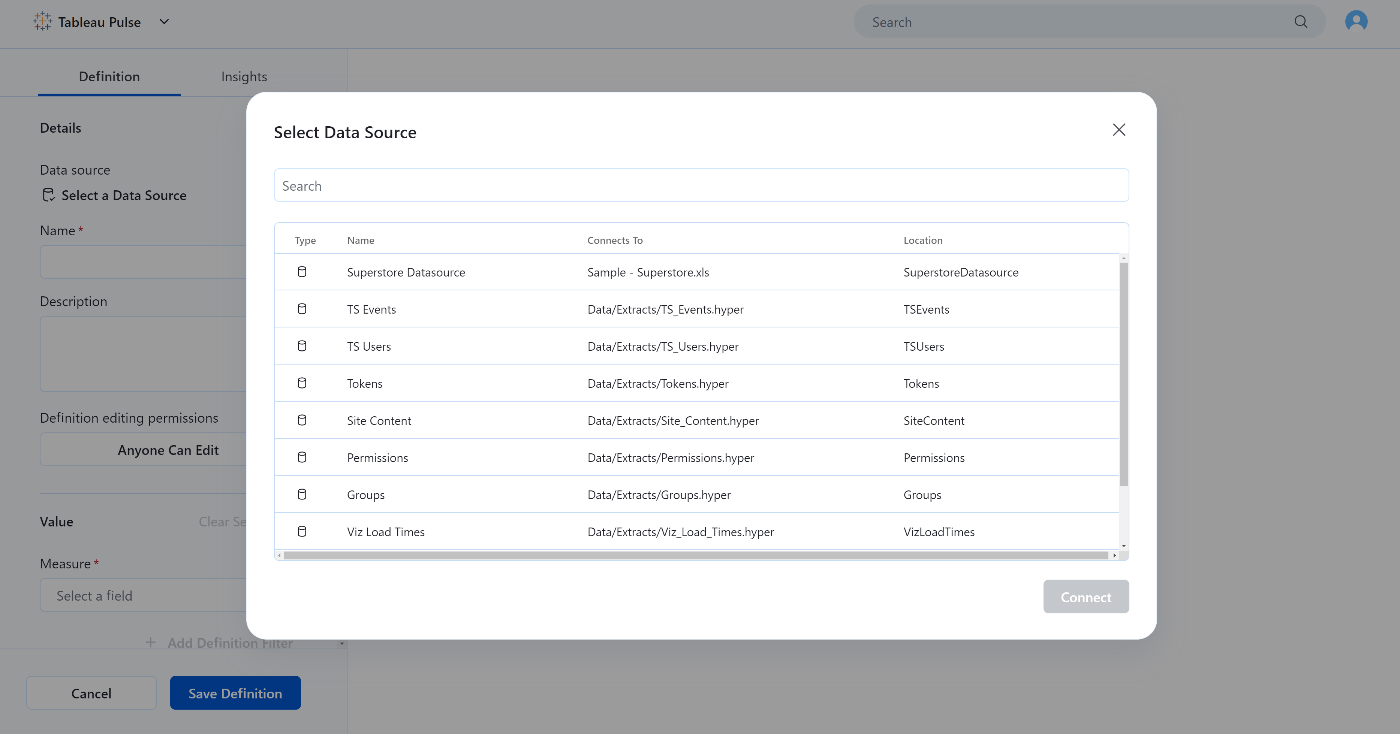Screen dimensions: 1400x734
Task: Click the magnifier icon in top search bar
Action: coord(1301,22)
